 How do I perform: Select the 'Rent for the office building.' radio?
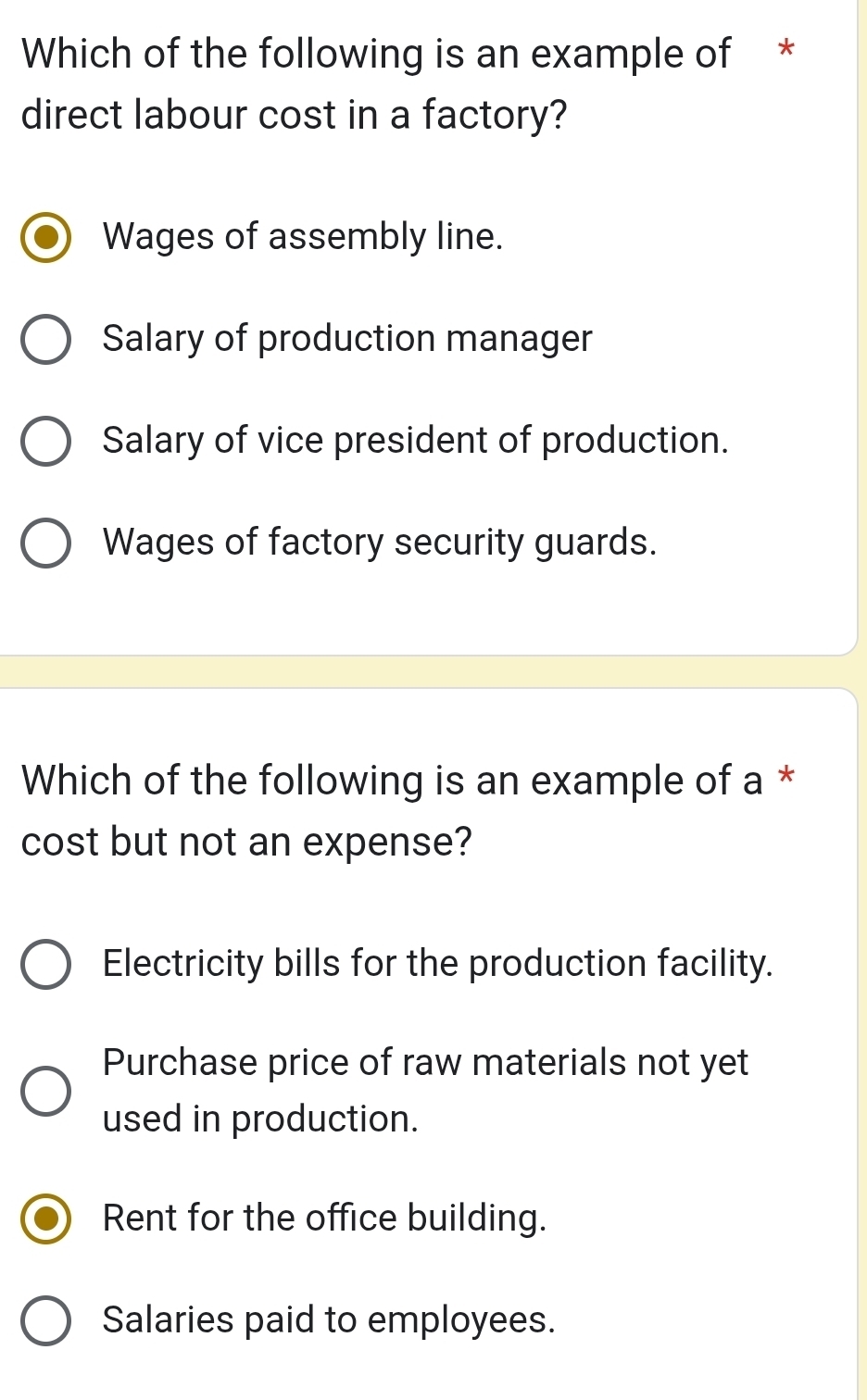[x=45, y=1219]
